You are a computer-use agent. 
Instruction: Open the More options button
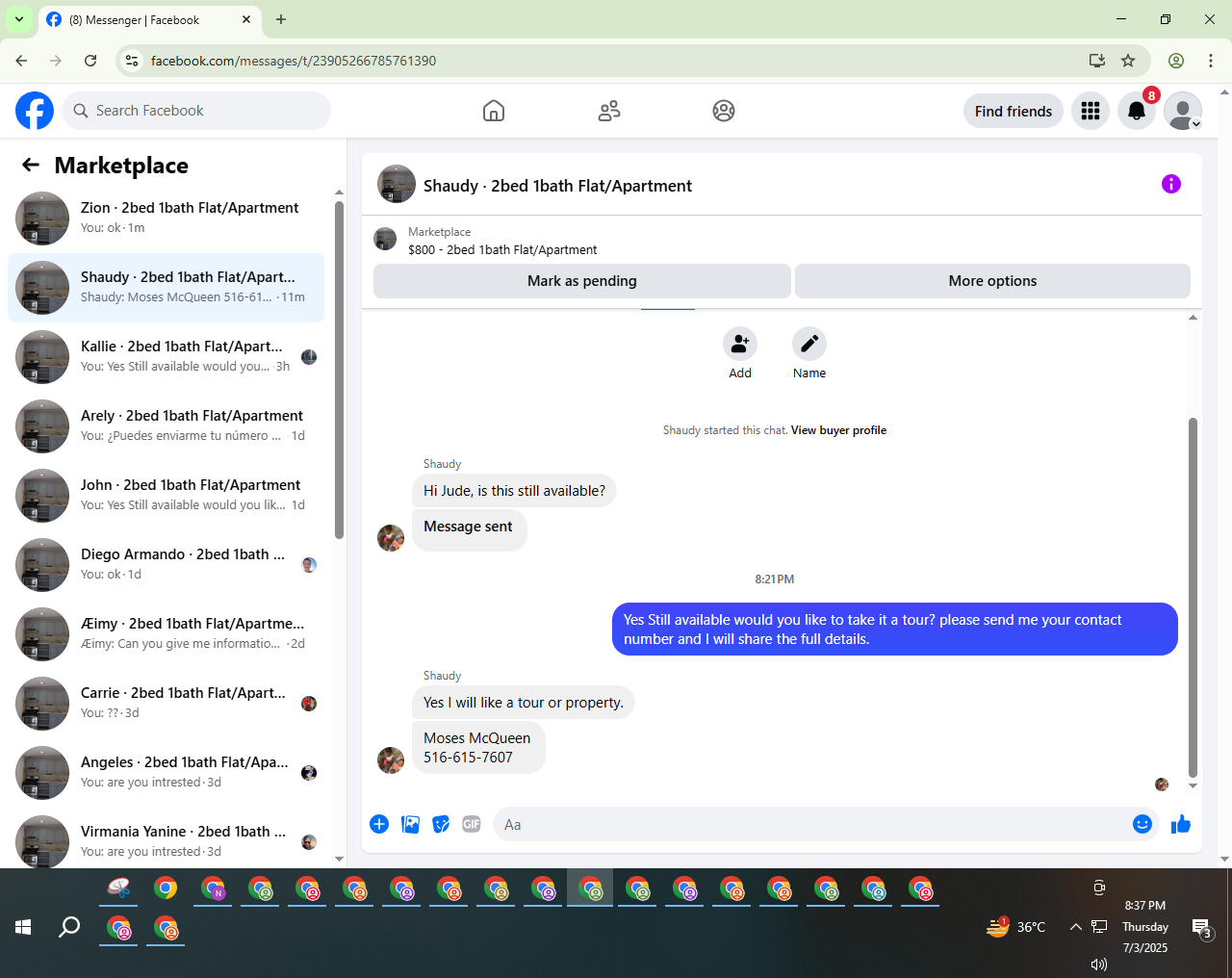[x=992, y=281]
